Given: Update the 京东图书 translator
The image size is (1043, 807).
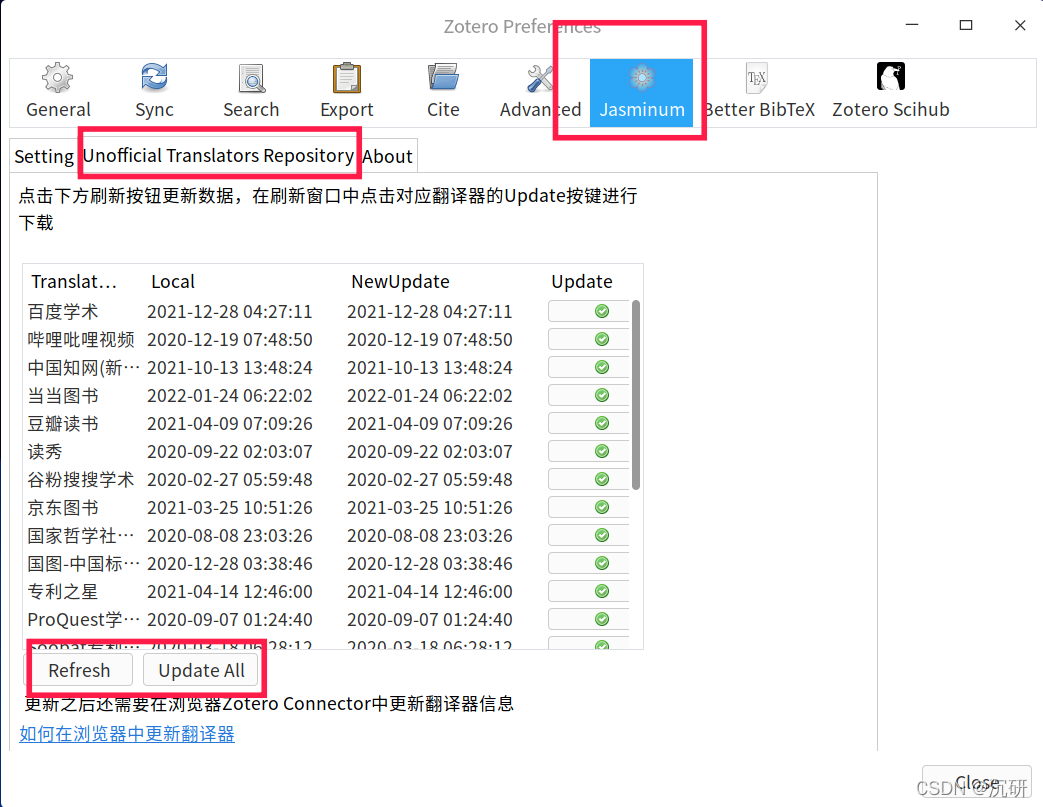Looking at the screenshot, I should [588, 507].
